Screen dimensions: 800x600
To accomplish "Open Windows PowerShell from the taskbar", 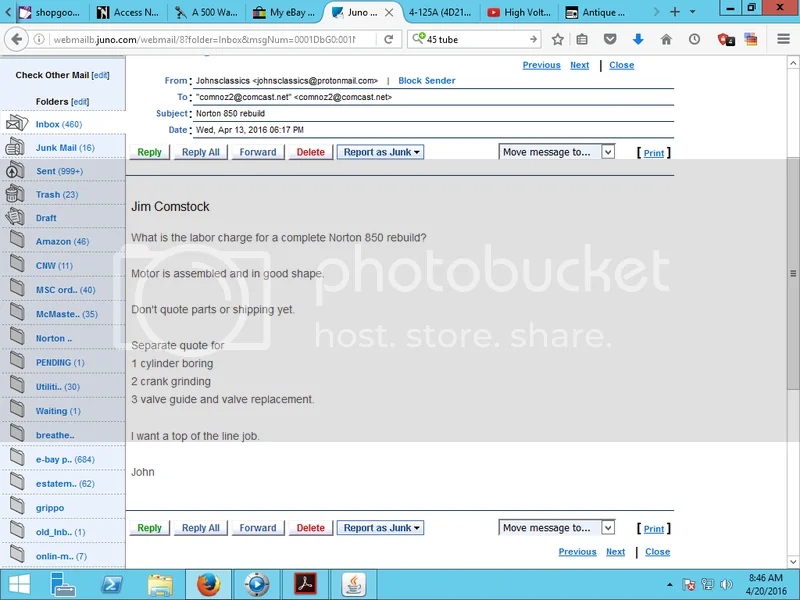I will 112,584.
